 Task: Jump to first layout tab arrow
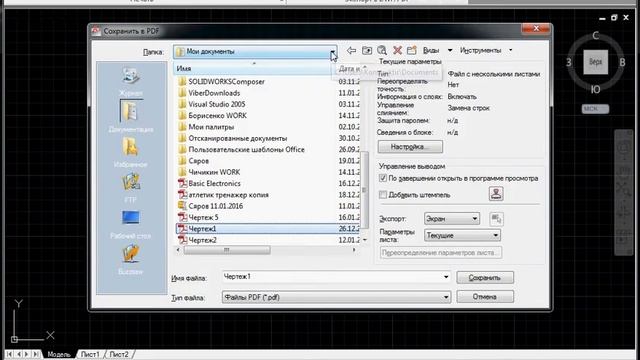[x=9, y=354]
